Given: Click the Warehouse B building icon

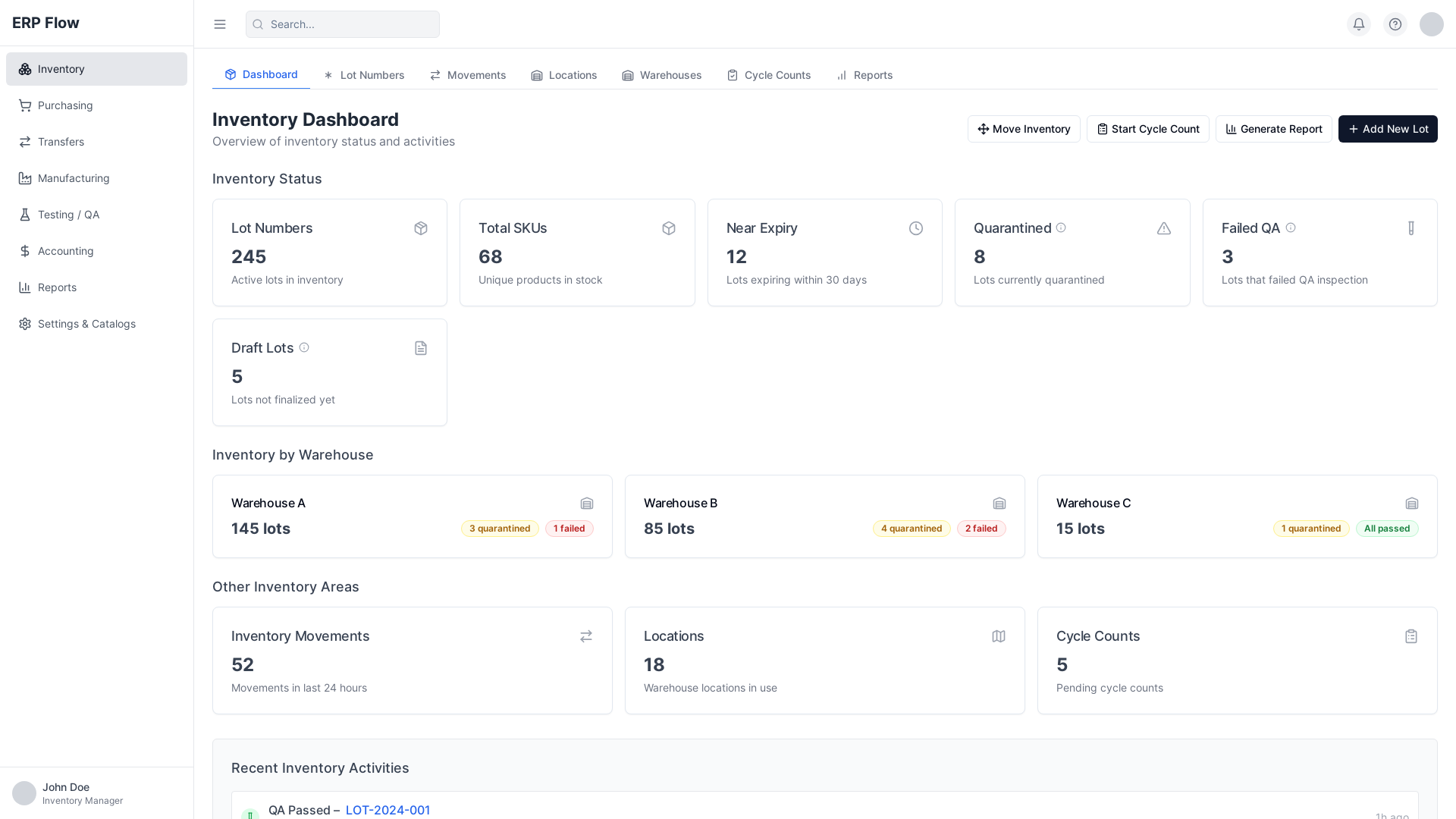Looking at the screenshot, I should pos(999,504).
